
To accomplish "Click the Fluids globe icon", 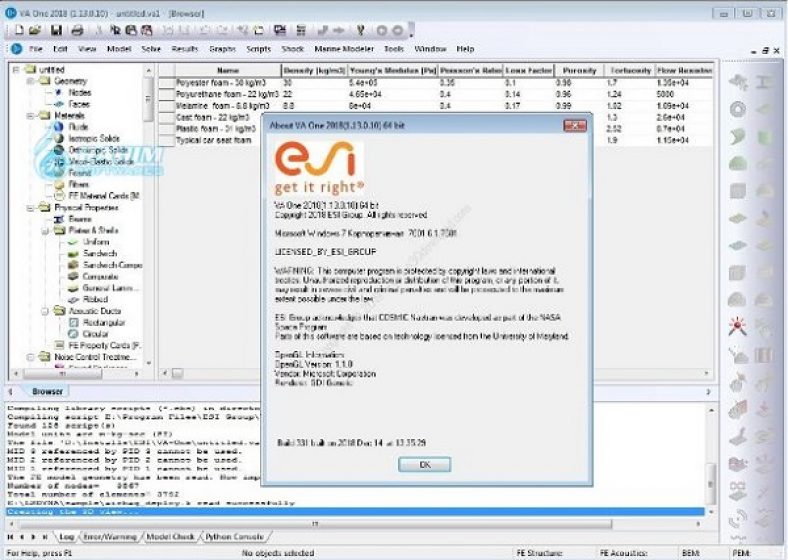I will 59,127.
